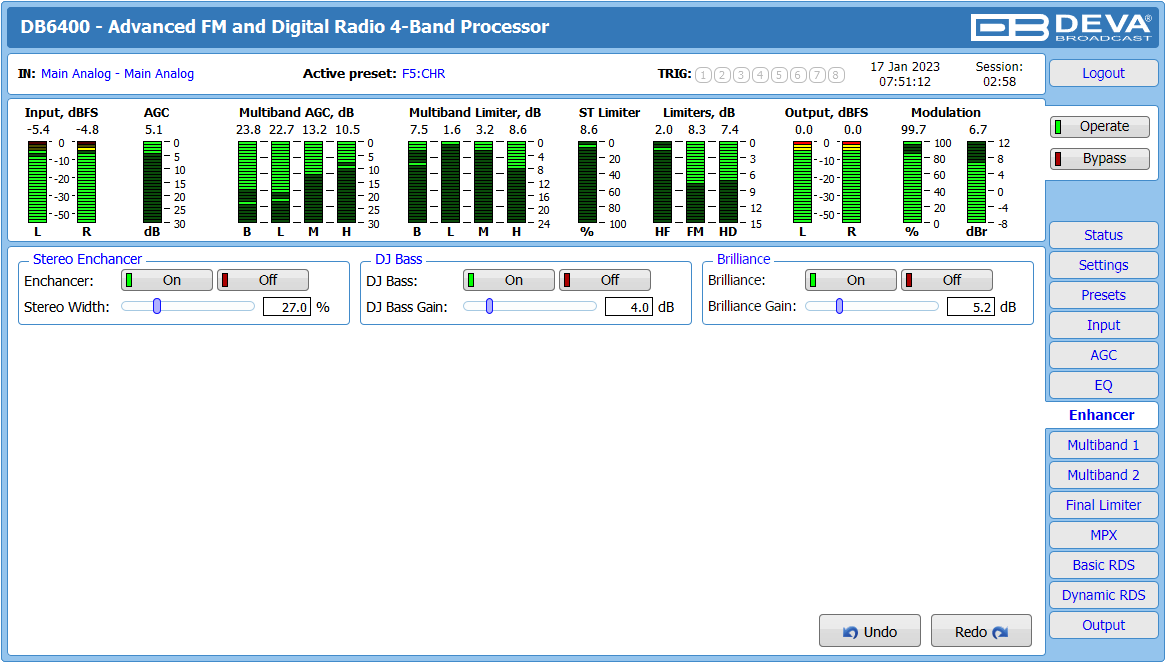Click the Undo button
Screen dimensions: 1166x663
coord(870,631)
